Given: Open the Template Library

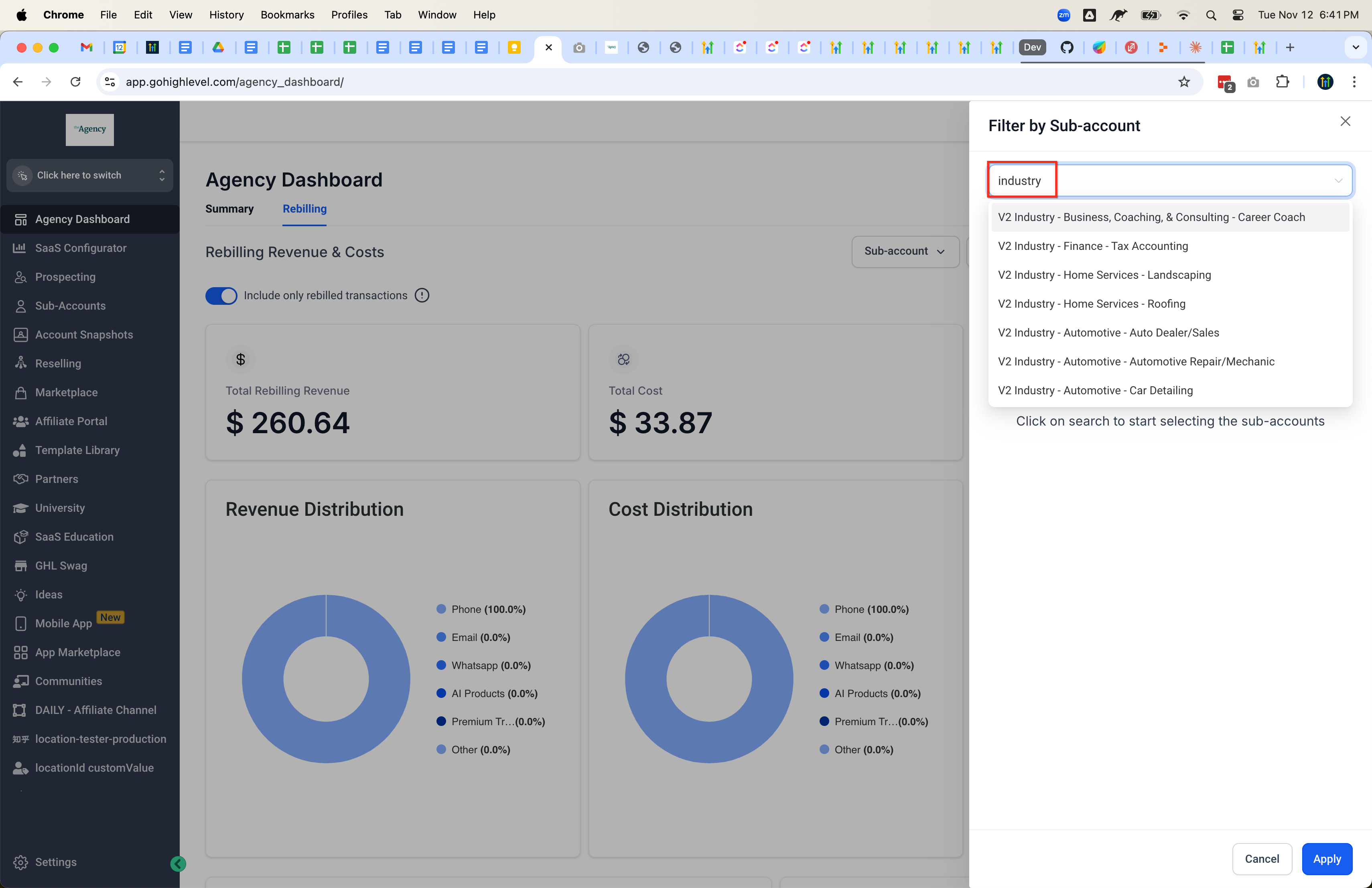Looking at the screenshot, I should click(77, 450).
